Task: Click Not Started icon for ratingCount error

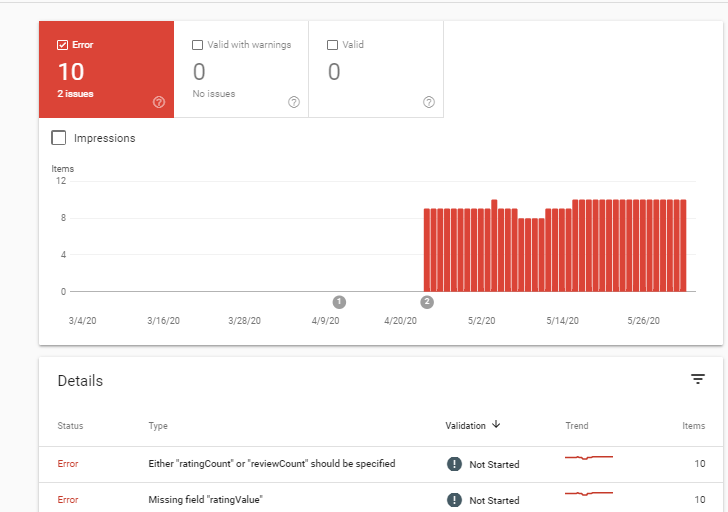Action: coord(454,464)
